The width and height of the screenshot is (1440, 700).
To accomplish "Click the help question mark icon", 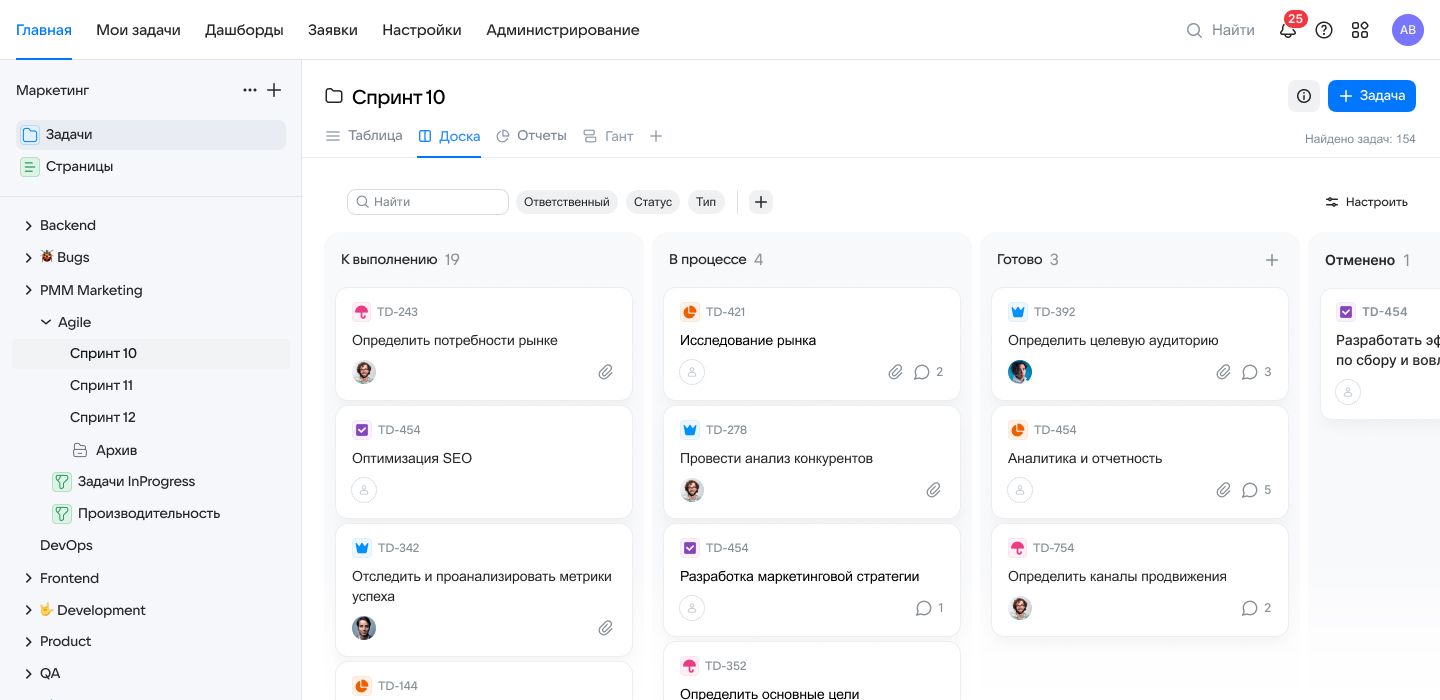I will [1324, 30].
